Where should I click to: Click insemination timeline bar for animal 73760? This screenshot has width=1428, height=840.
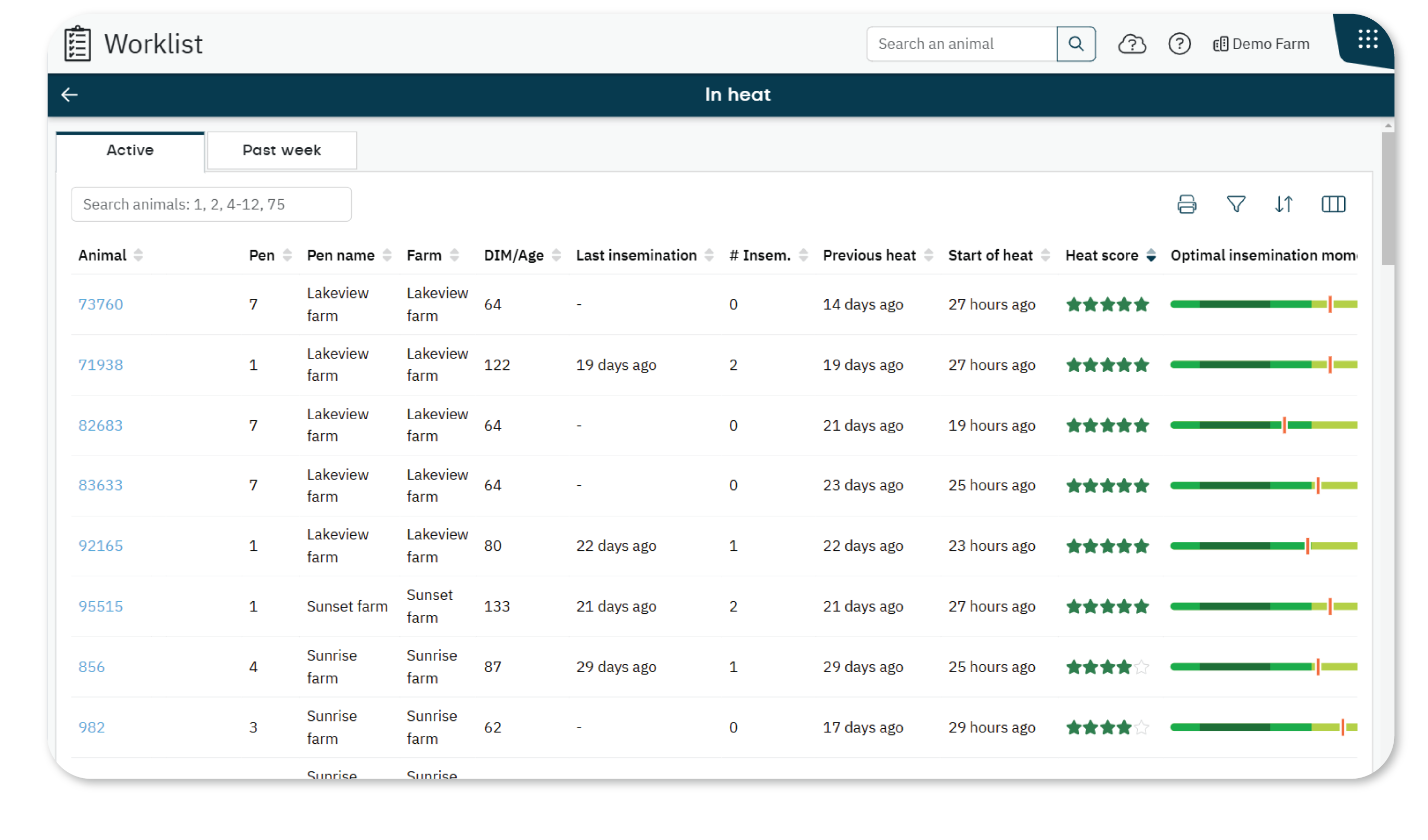(x=1263, y=305)
